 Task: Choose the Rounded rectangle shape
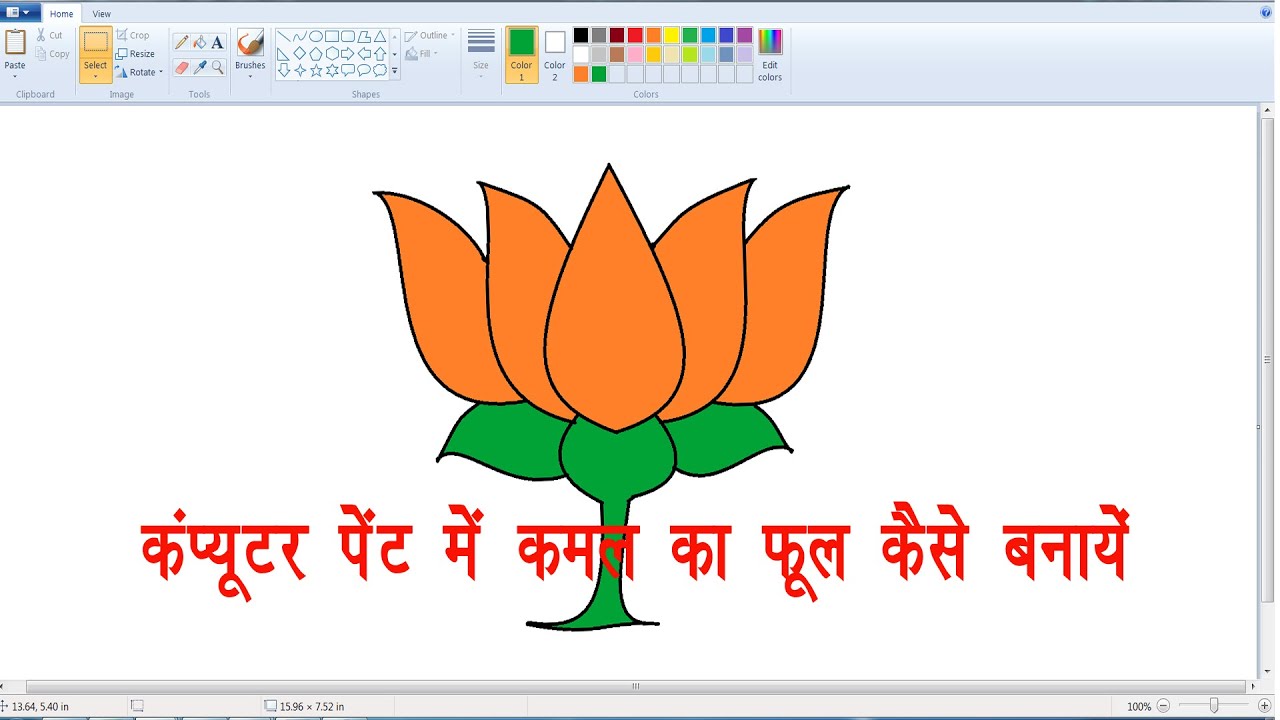tap(348, 37)
